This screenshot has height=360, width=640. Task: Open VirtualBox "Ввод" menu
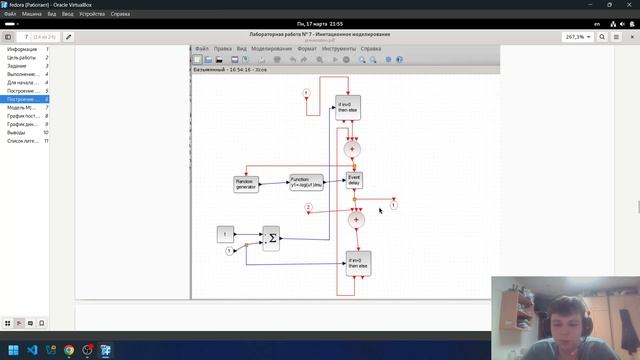(68, 14)
